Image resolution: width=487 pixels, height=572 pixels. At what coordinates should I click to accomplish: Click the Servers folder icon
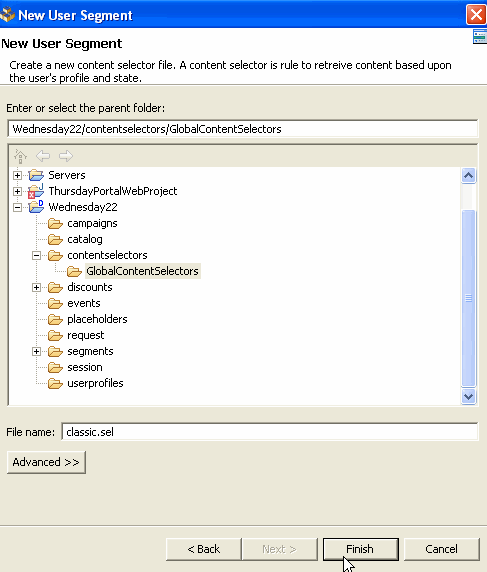[36, 175]
